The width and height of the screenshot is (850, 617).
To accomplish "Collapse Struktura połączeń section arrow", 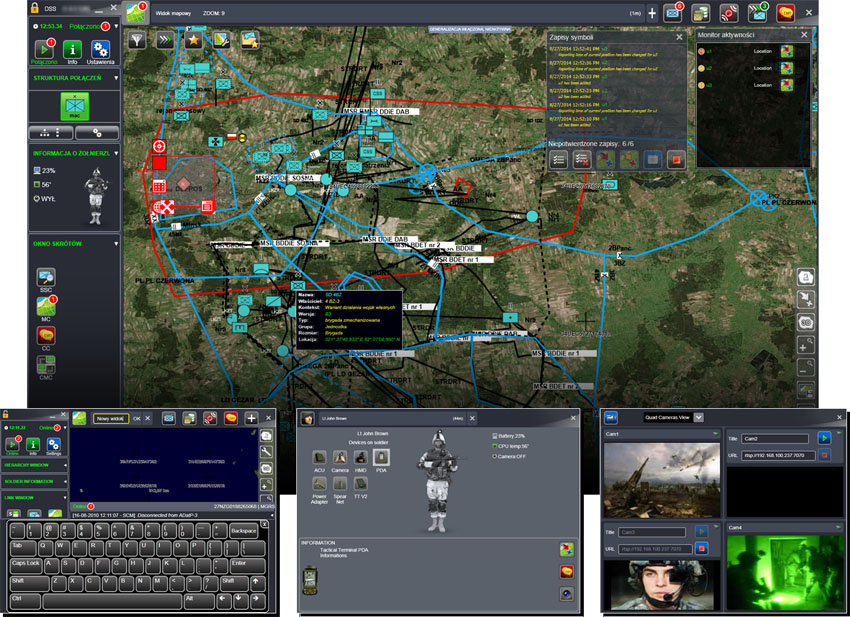I will 116,78.
